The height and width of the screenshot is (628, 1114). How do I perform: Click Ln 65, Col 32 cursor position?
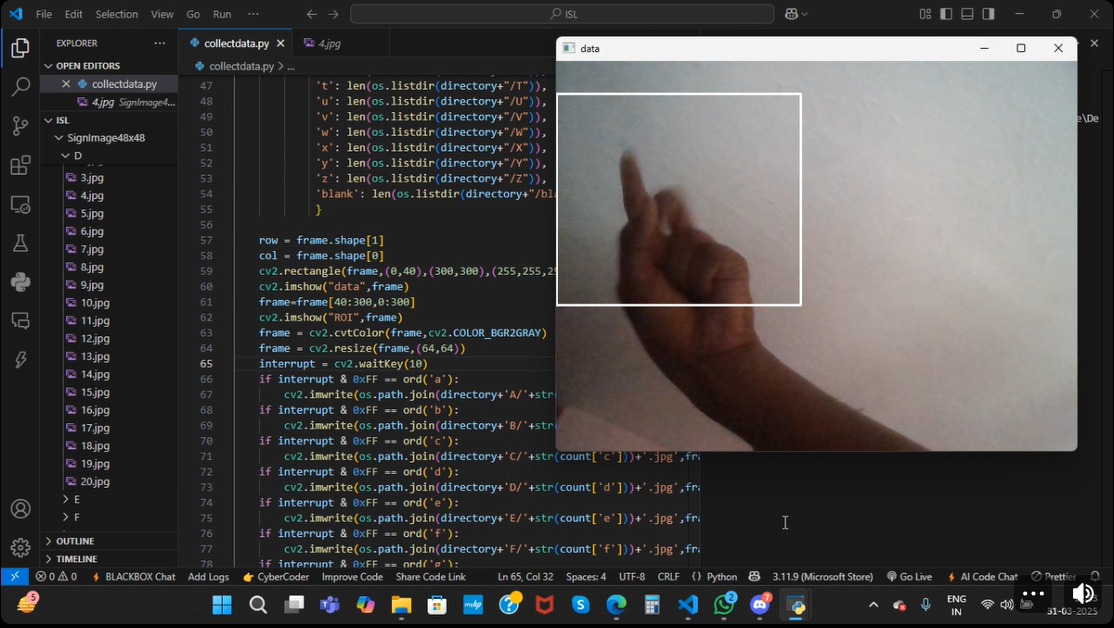tap(526, 576)
